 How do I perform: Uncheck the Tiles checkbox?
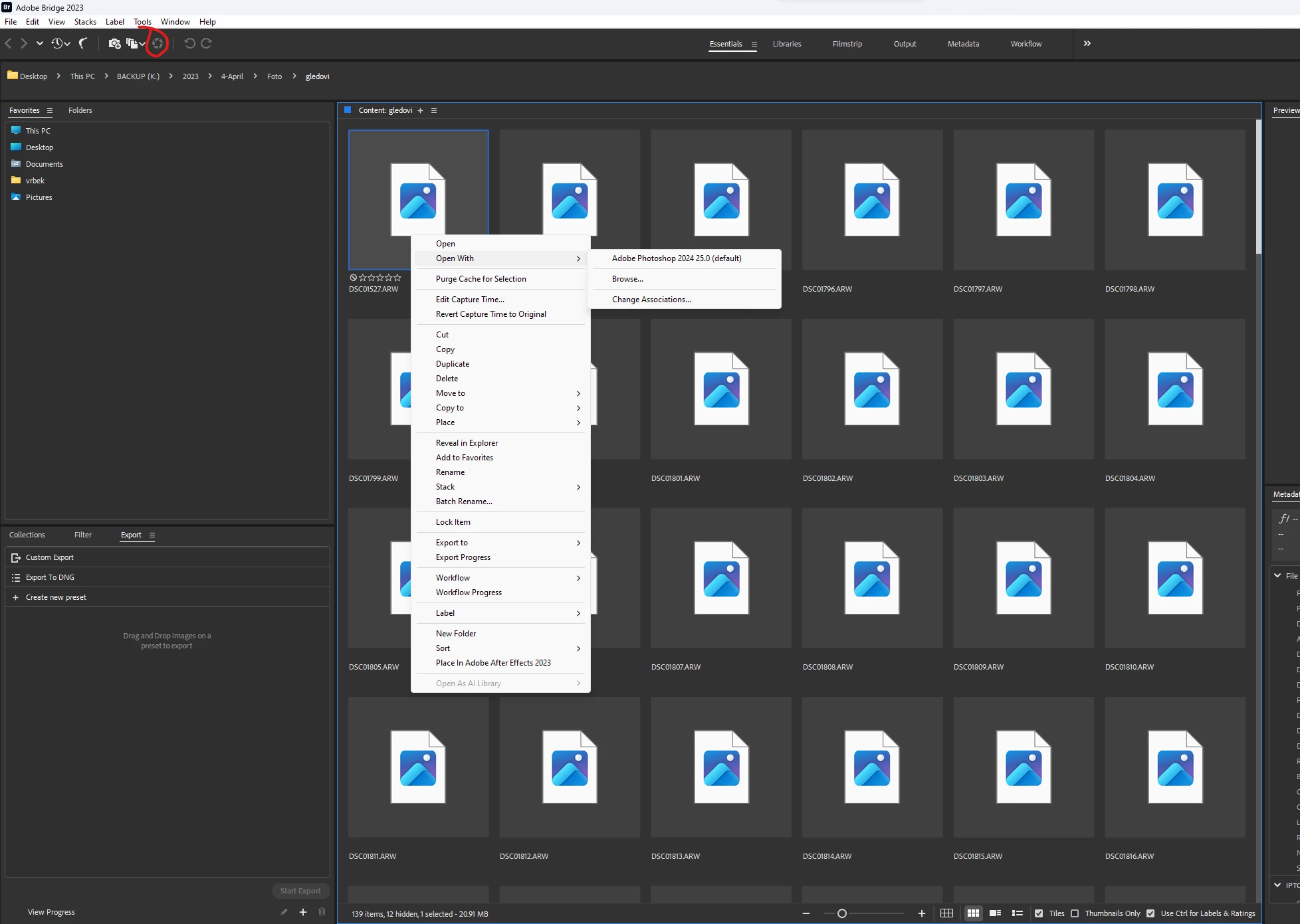1039,913
